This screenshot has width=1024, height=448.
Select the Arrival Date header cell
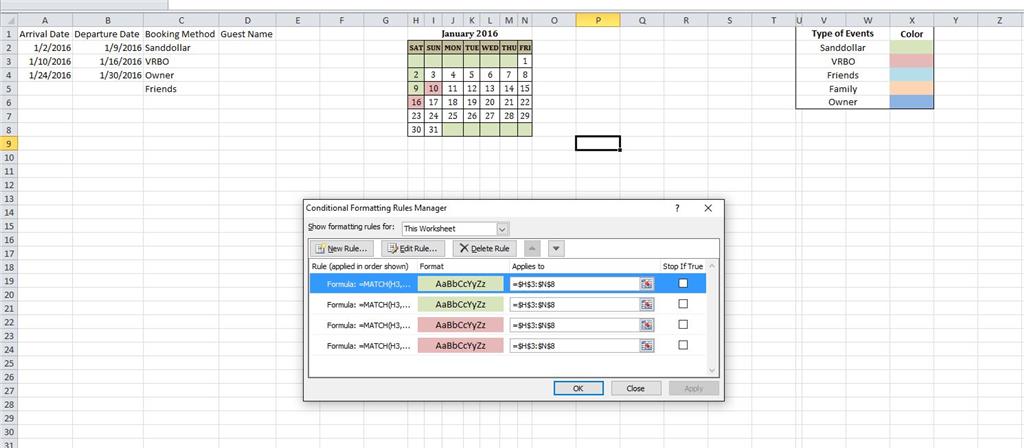pyautogui.click(x=45, y=34)
